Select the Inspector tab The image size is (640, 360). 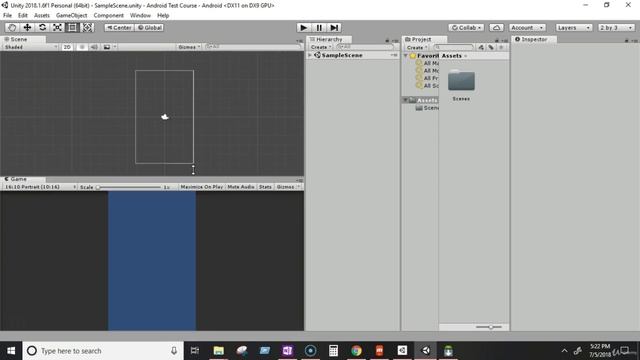pyautogui.click(x=534, y=39)
